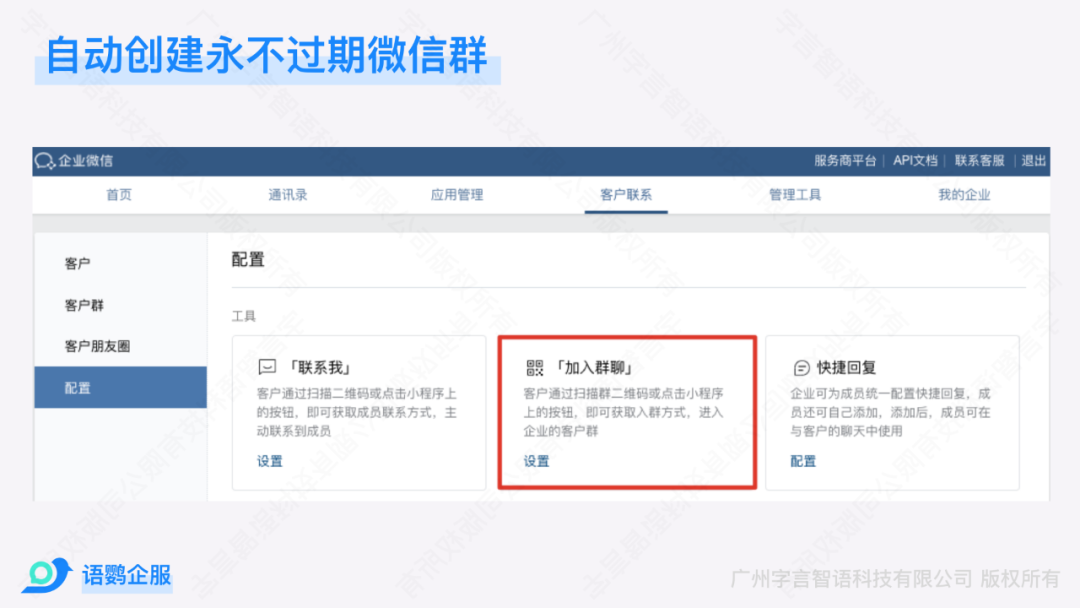This screenshot has width=1080, height=608.
Task: Select 客户 in the left sidebar
Action: pyautogui.click(x=78, y=264)
